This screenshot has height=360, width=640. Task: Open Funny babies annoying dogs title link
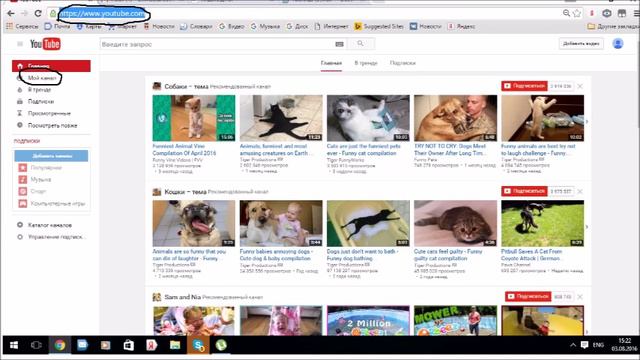pos(276,255)
